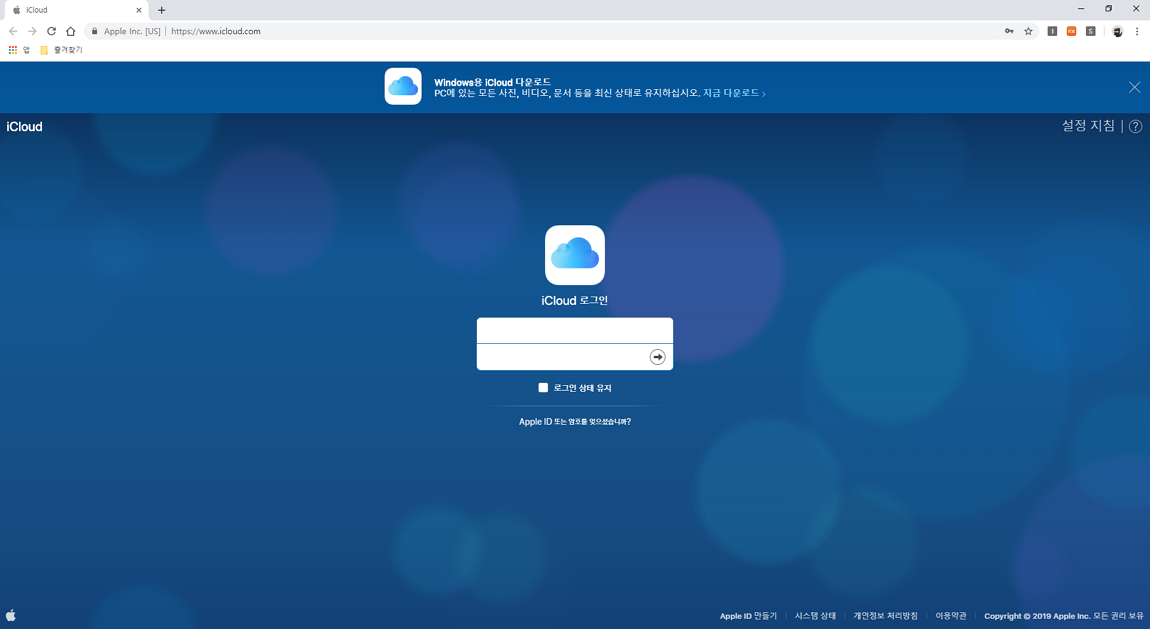The width and height of the screenshot is (1150, 629).
Task: Close the iCloud browser tab
Action: (139, 10)
